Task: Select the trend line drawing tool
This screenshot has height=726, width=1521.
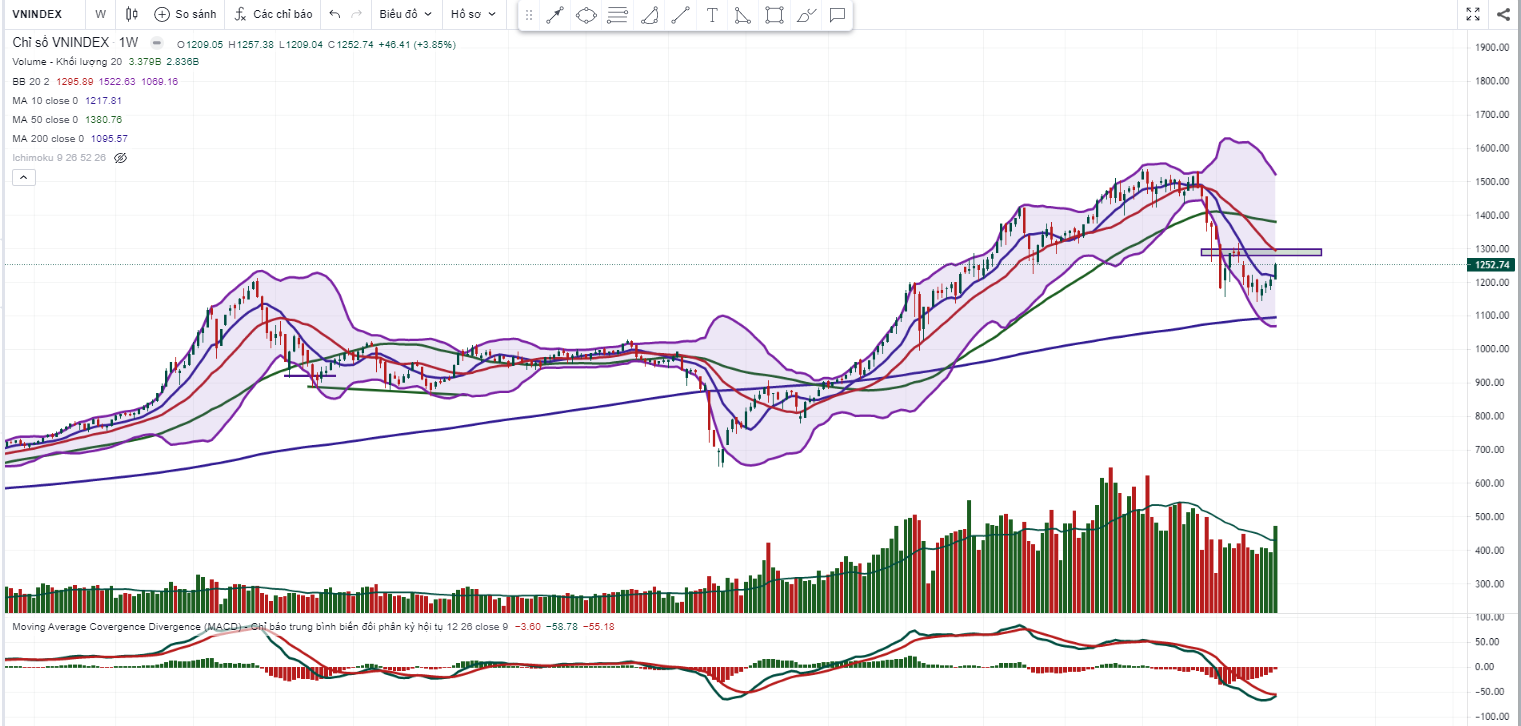Action: click(x=680, y=15)
